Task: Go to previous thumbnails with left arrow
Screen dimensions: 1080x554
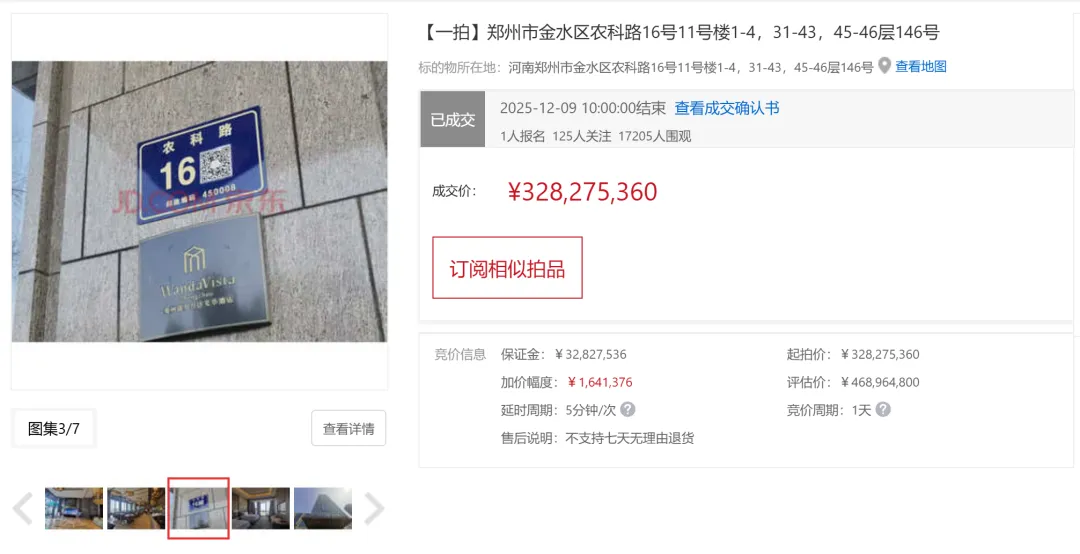Action: (23, 509)
